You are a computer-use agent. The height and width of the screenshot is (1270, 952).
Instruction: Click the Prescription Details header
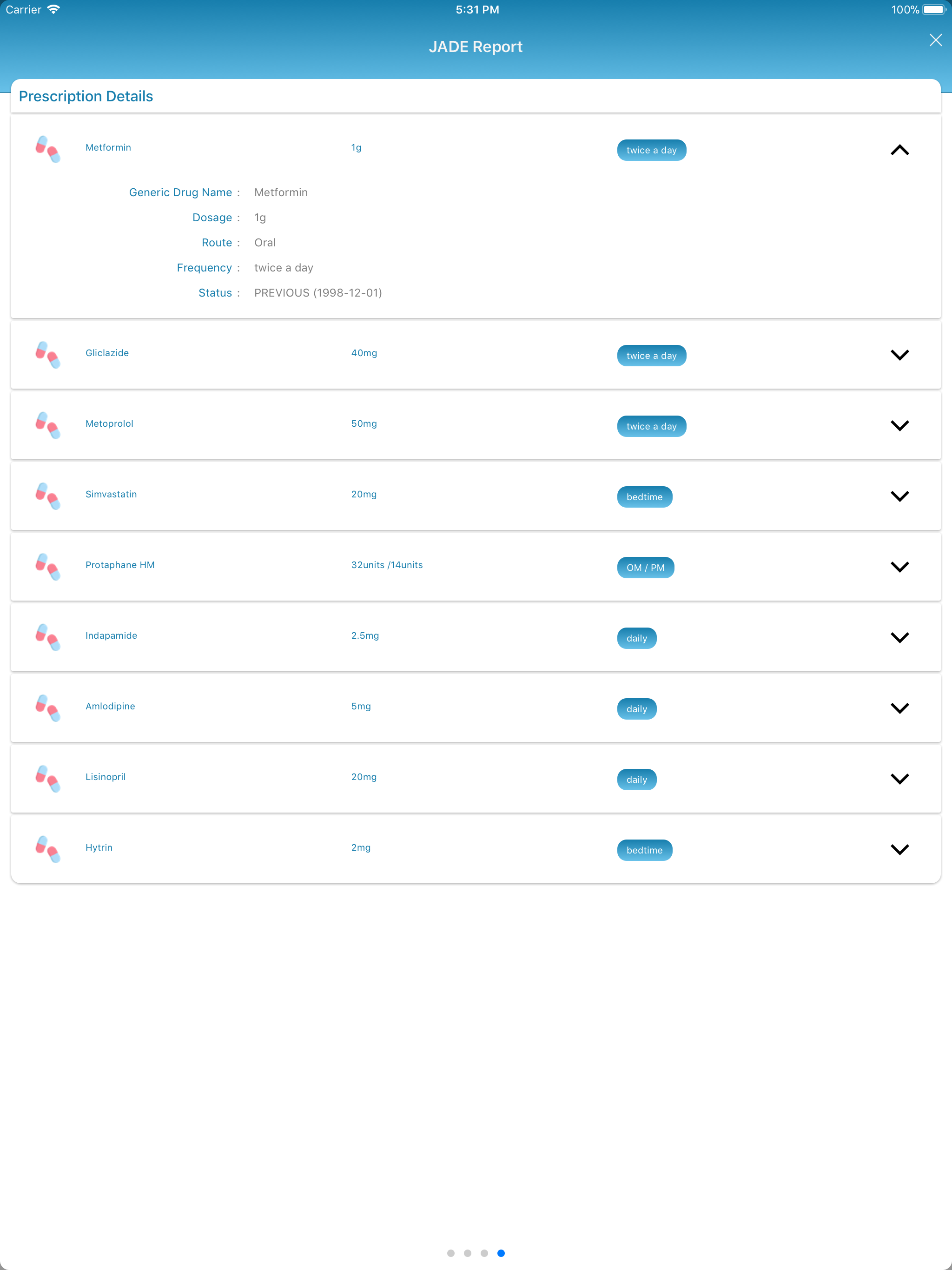[x=85, y=96]
